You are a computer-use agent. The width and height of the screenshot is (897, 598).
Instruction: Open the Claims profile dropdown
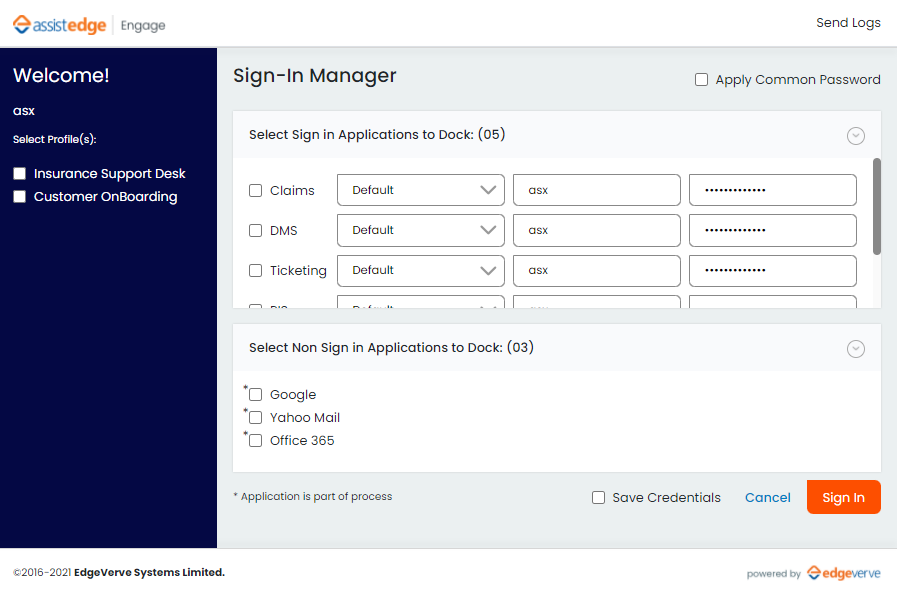tap(420, 190)
